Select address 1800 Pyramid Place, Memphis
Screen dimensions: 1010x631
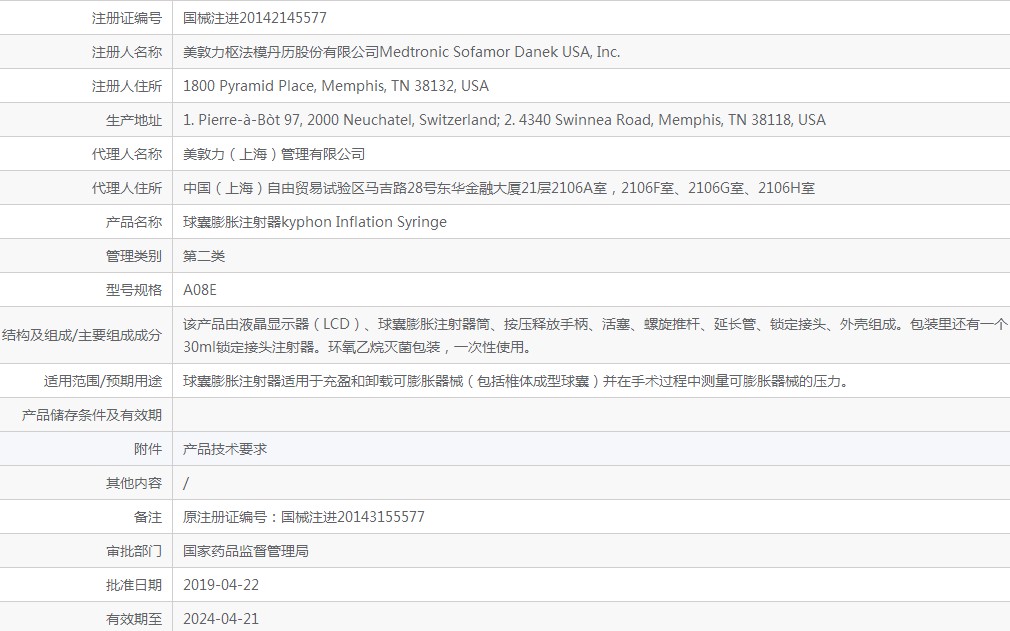(x=336, y=86)
